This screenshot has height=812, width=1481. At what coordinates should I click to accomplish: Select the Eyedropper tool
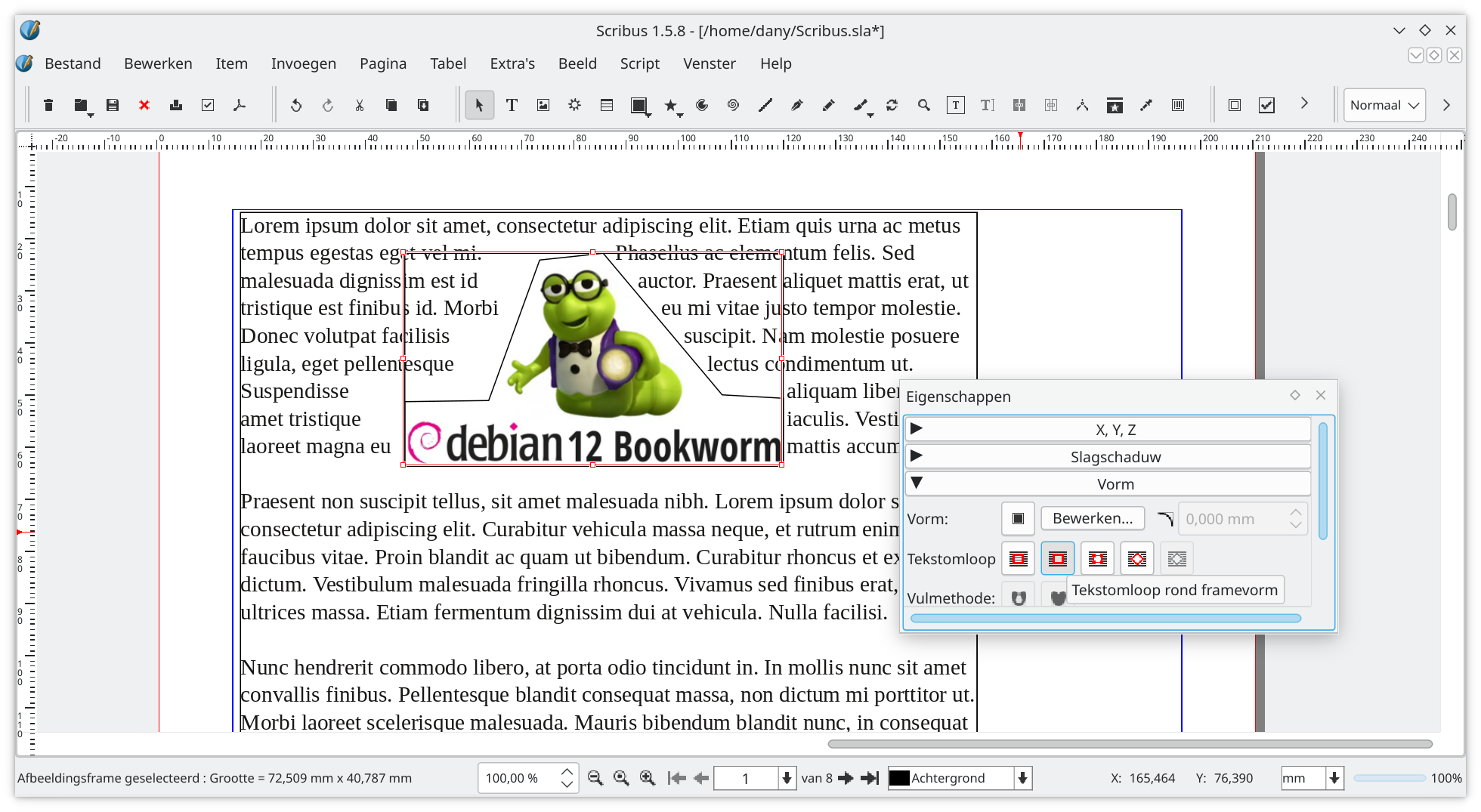[1146, 105]
